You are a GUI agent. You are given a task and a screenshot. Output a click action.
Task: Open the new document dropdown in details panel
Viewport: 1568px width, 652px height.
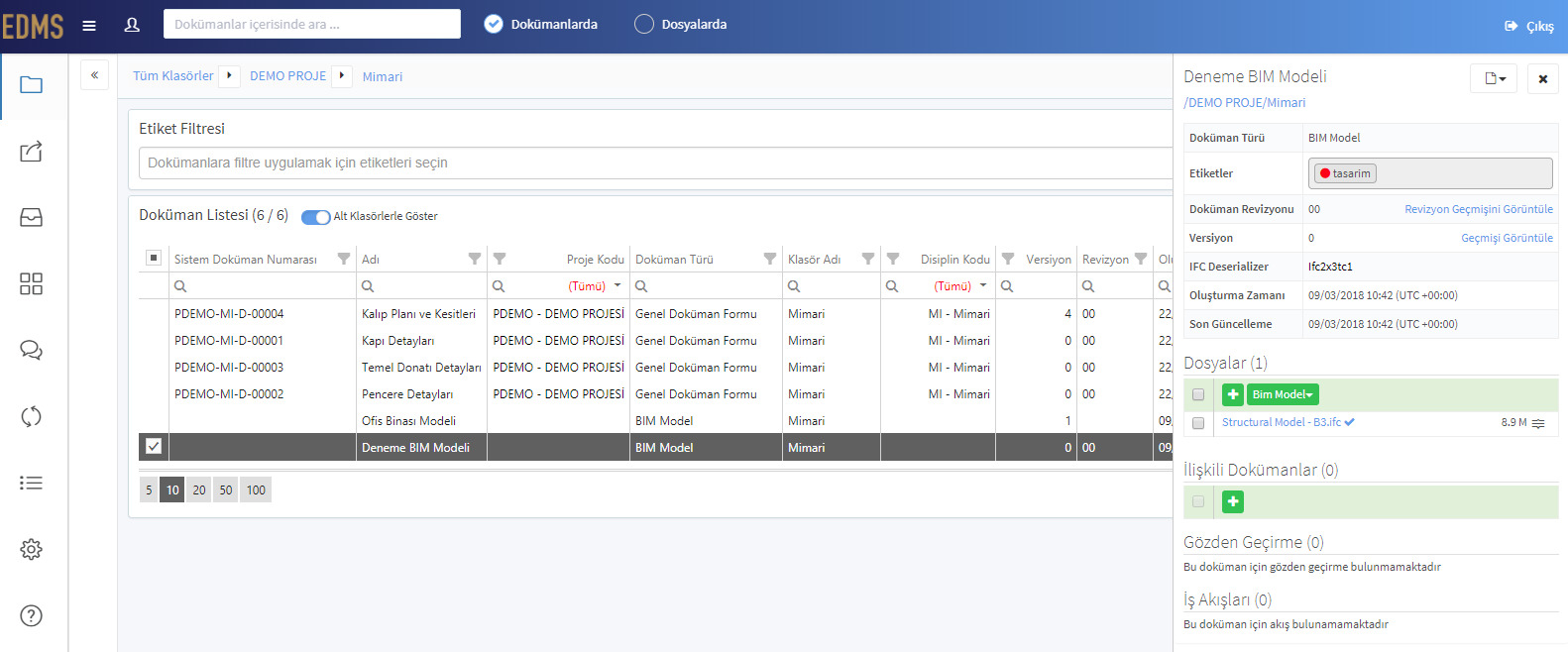(1494, 78)
